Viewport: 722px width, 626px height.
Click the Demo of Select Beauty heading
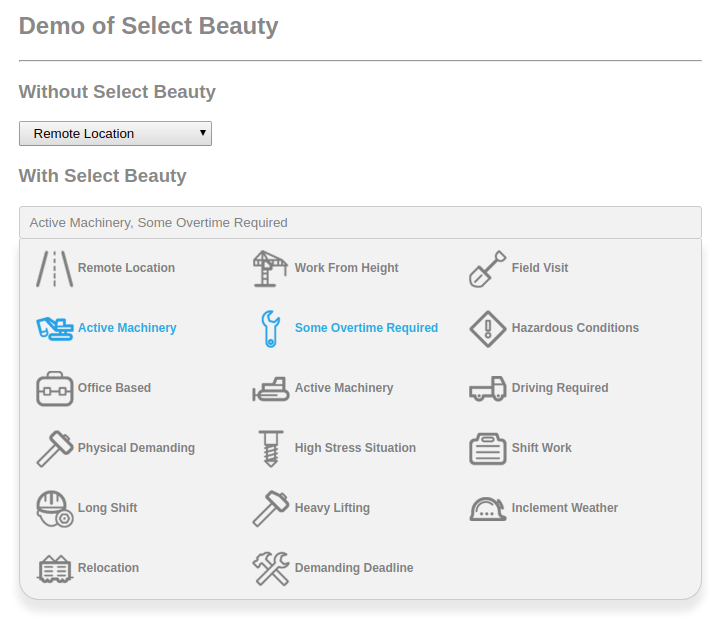pos(148,26)
